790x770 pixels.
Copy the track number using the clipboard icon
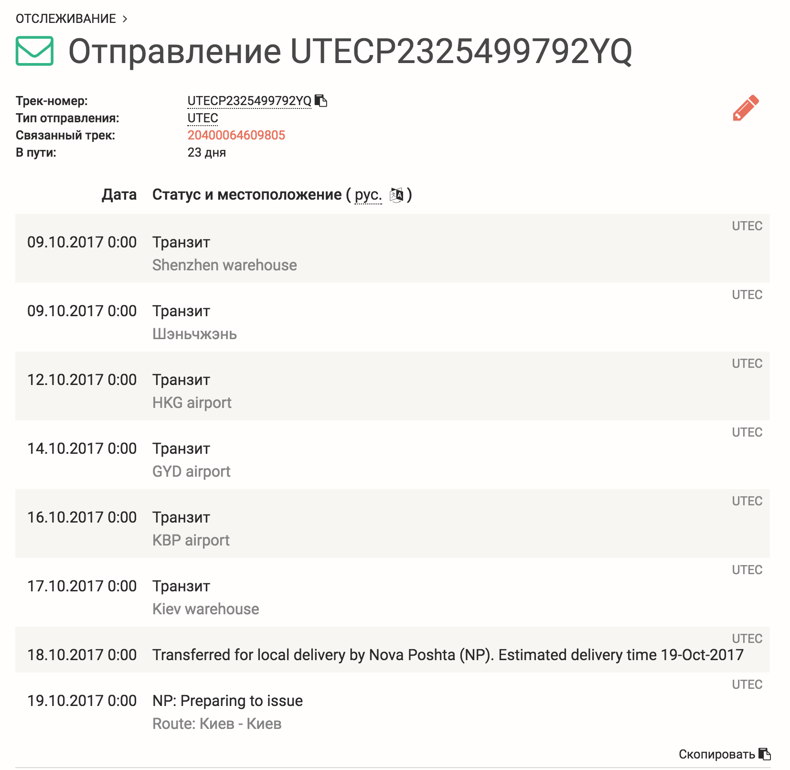pyautogui.click(x=321, y=101)
